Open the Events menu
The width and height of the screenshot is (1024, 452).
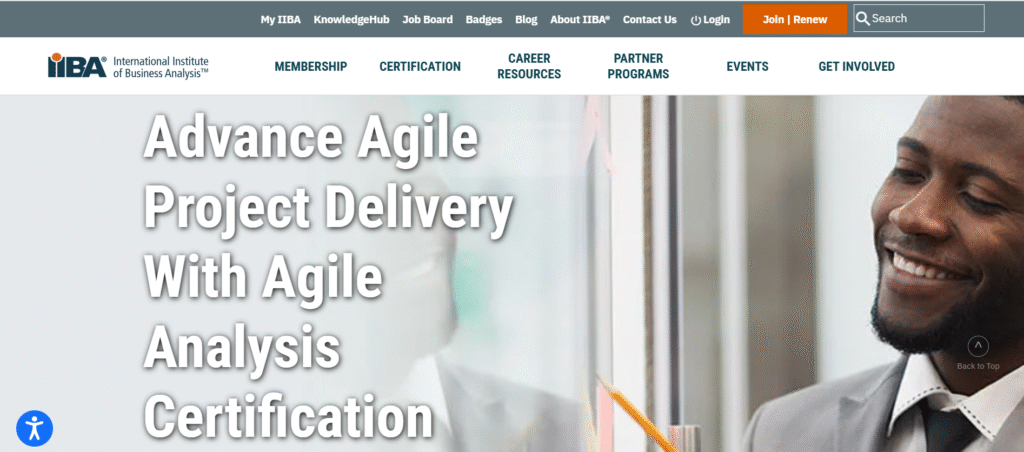pyautogui.click(x=747, y=67)
